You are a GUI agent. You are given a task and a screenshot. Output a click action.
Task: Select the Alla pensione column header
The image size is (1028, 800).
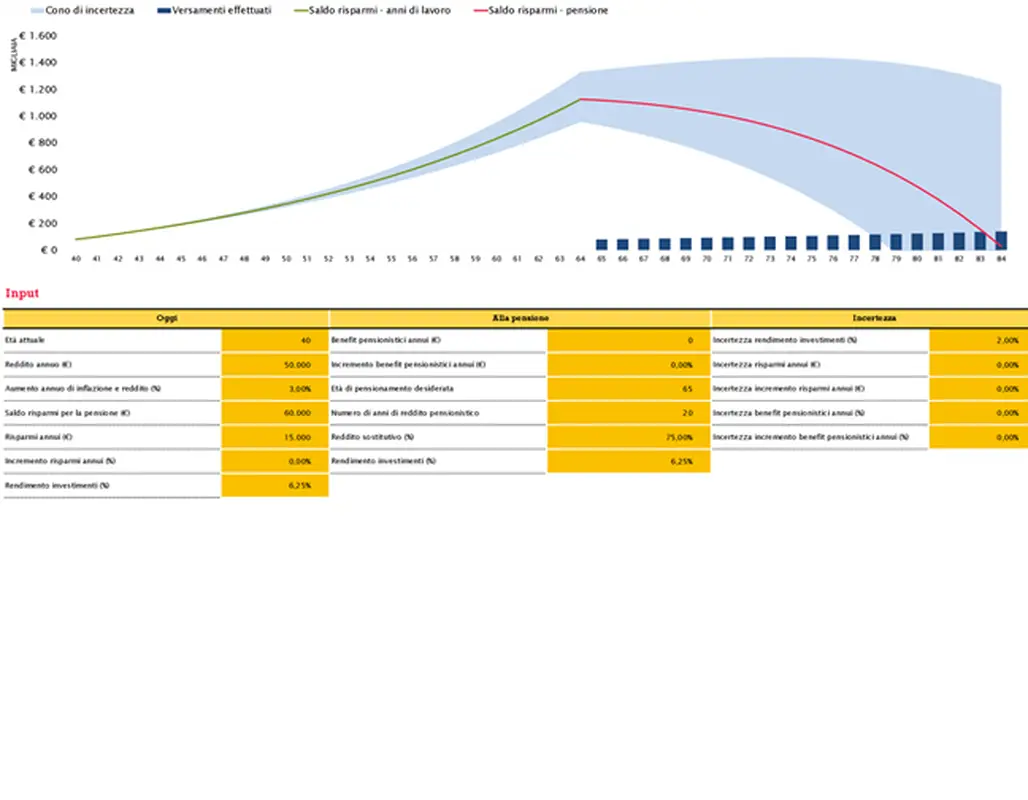point(520,317)
